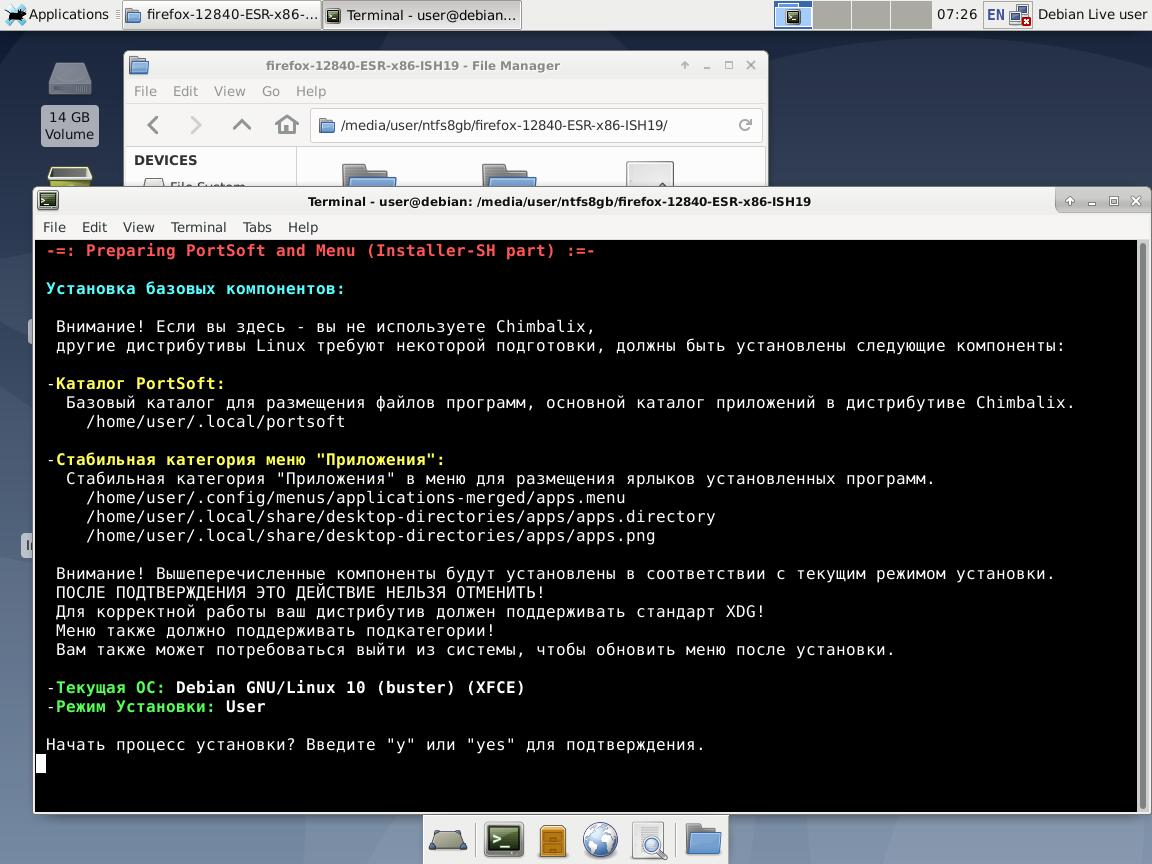The height and width of the screenshot is (864, 1152).
Task: Click Terminal's always-on-top arrow button
Action: [x=1070, y=201]
